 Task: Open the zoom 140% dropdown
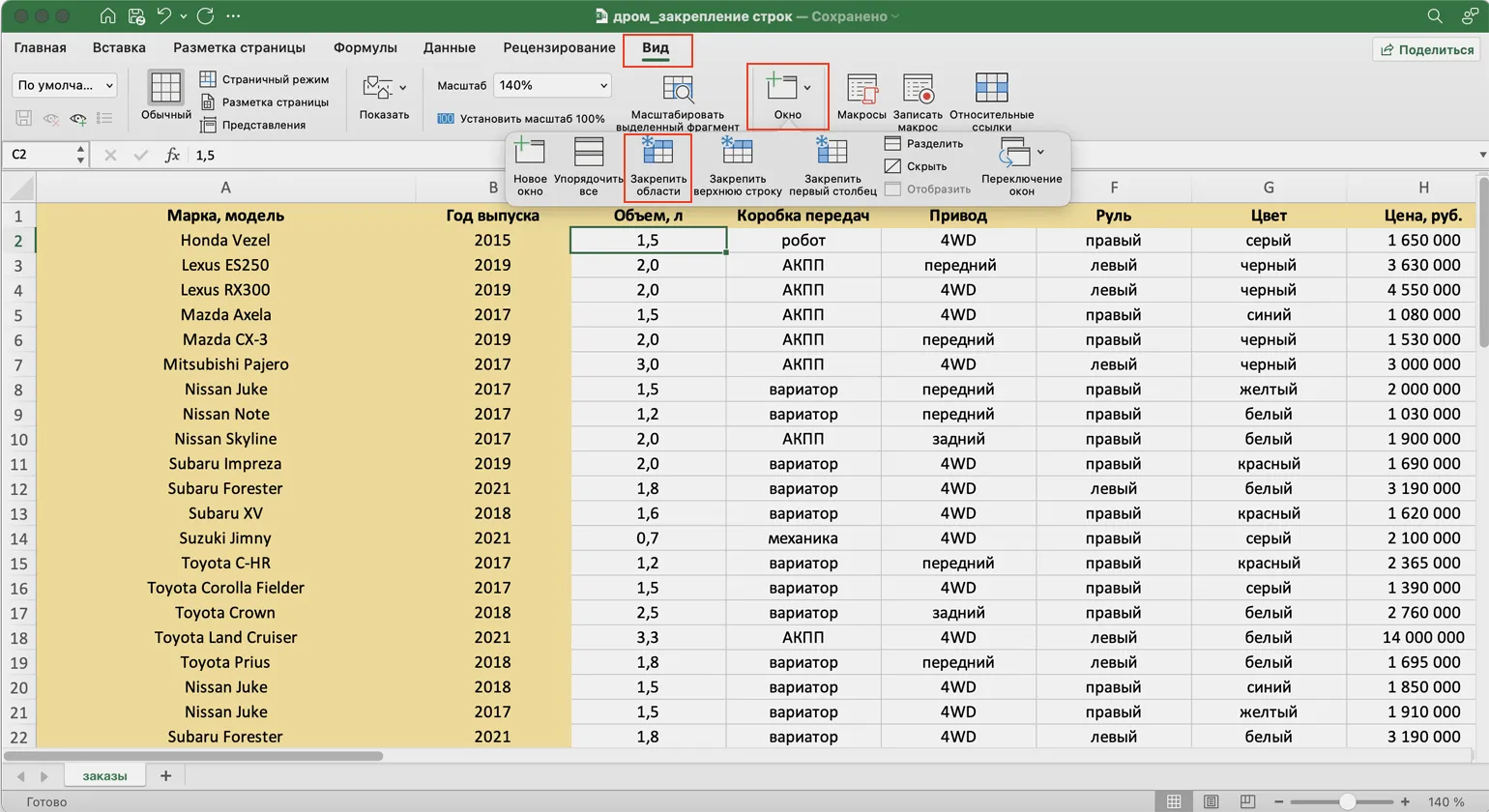552,85
